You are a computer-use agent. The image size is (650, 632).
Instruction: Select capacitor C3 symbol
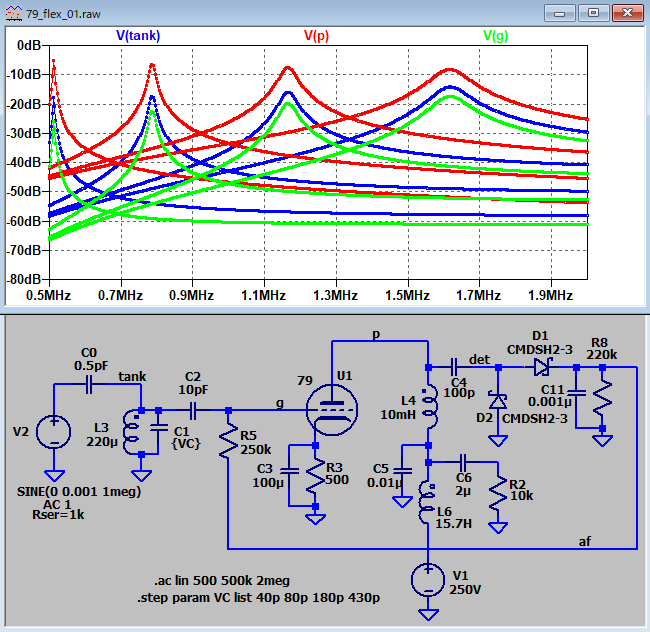point(289,471)
